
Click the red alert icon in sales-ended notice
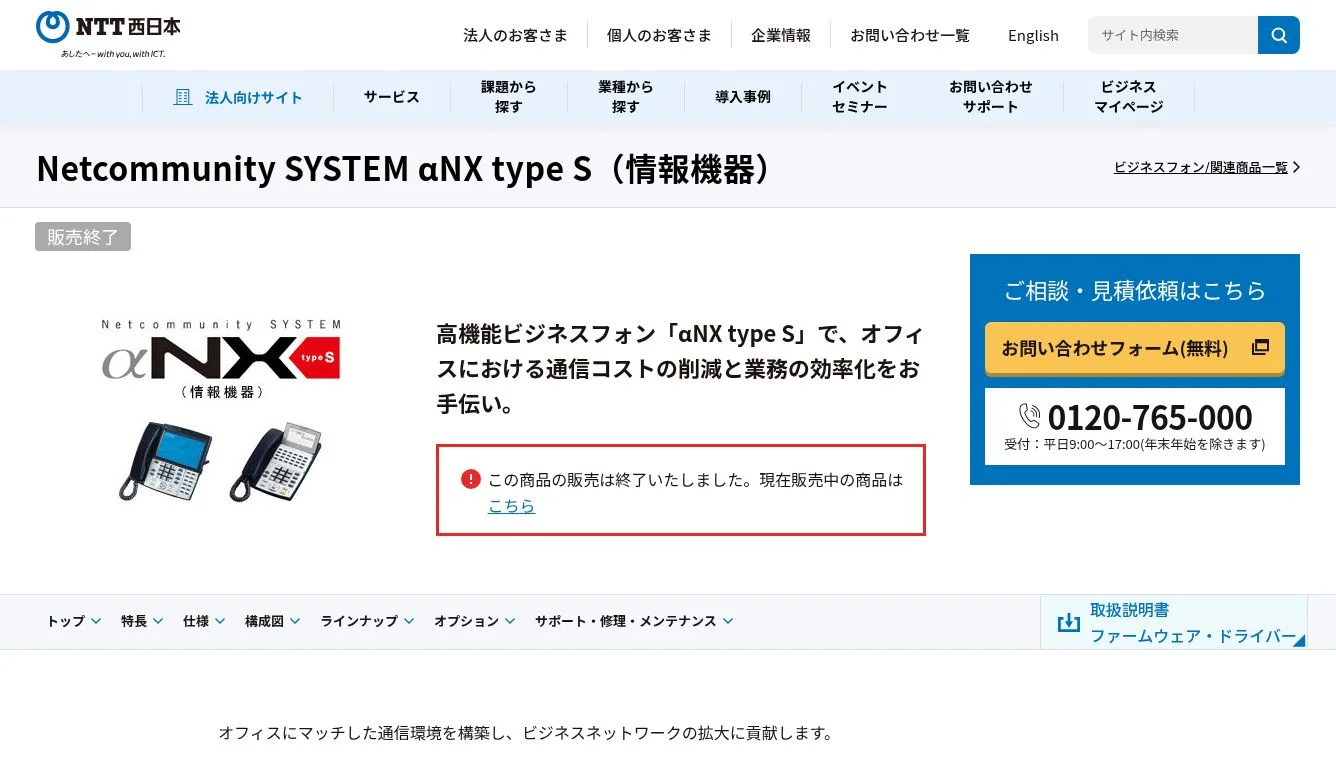point(471,479)
